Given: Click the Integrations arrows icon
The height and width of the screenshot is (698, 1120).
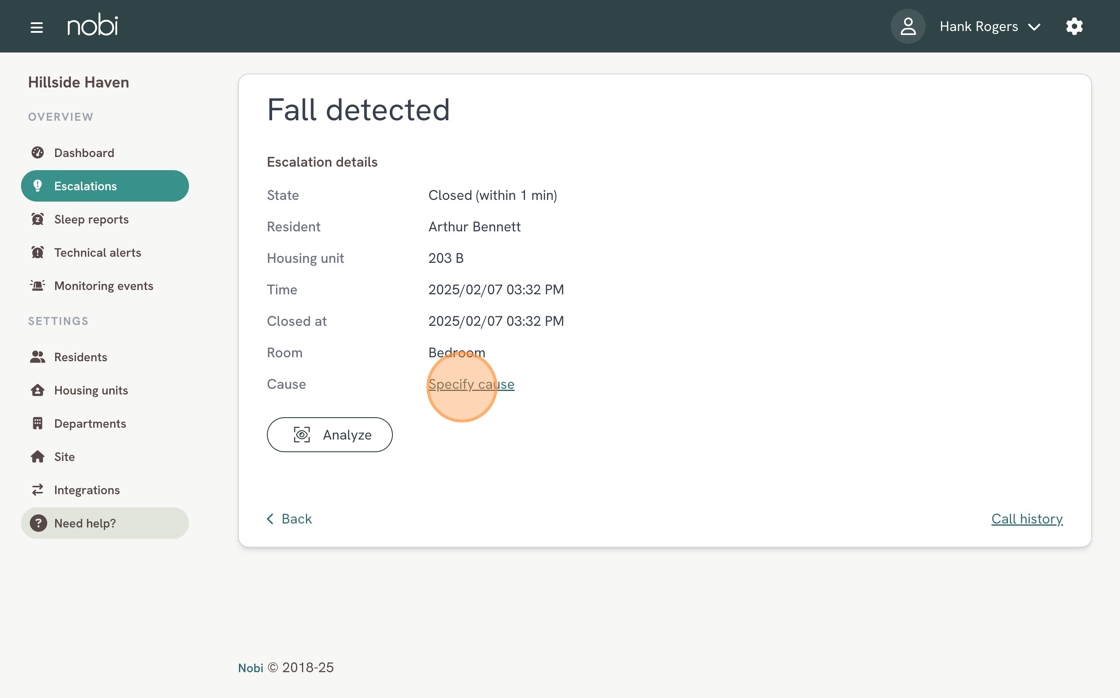Looking at the screenshot, I should click(x=38, y=490).
